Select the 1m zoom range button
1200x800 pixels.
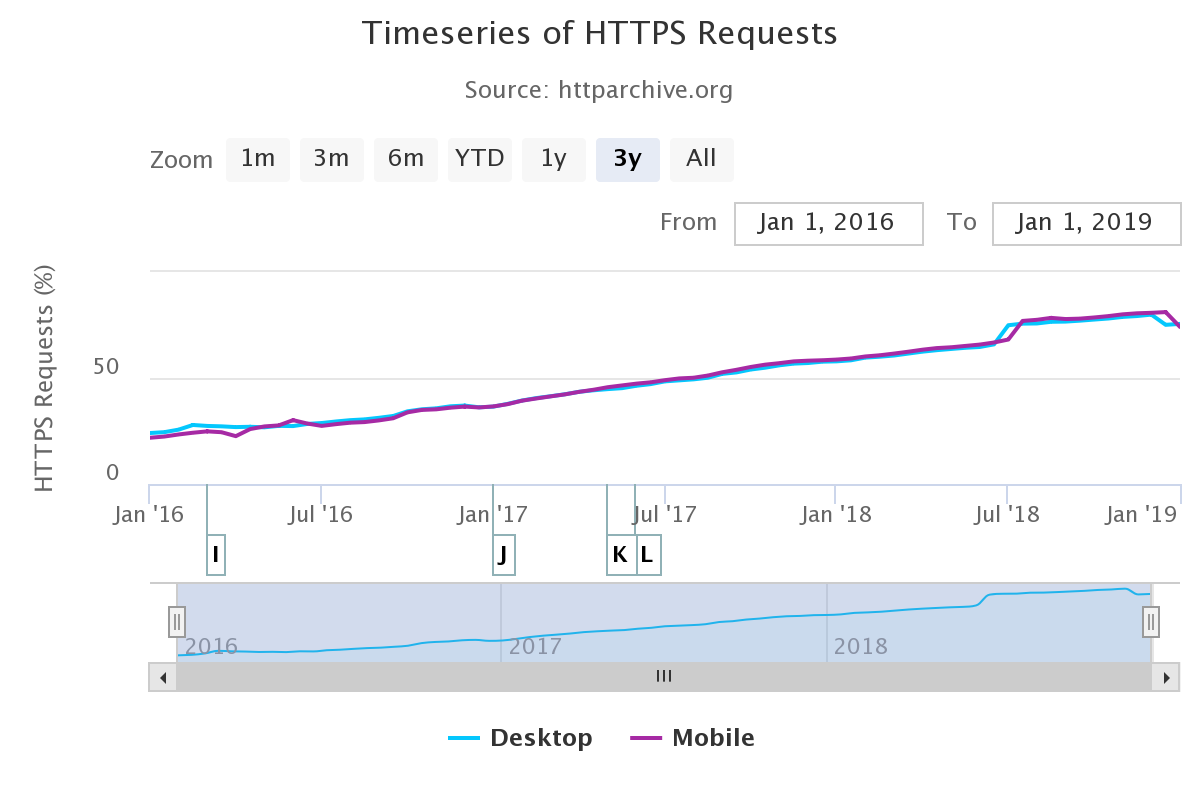coord(258,159)
